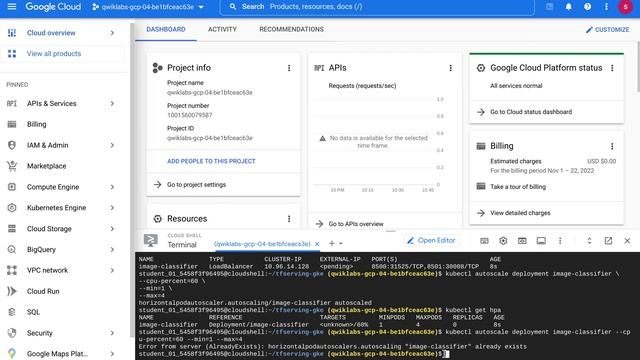Open Project info card options menu
Screen dimensions: 640x360
pyautogui.click(x=289, y=68)
